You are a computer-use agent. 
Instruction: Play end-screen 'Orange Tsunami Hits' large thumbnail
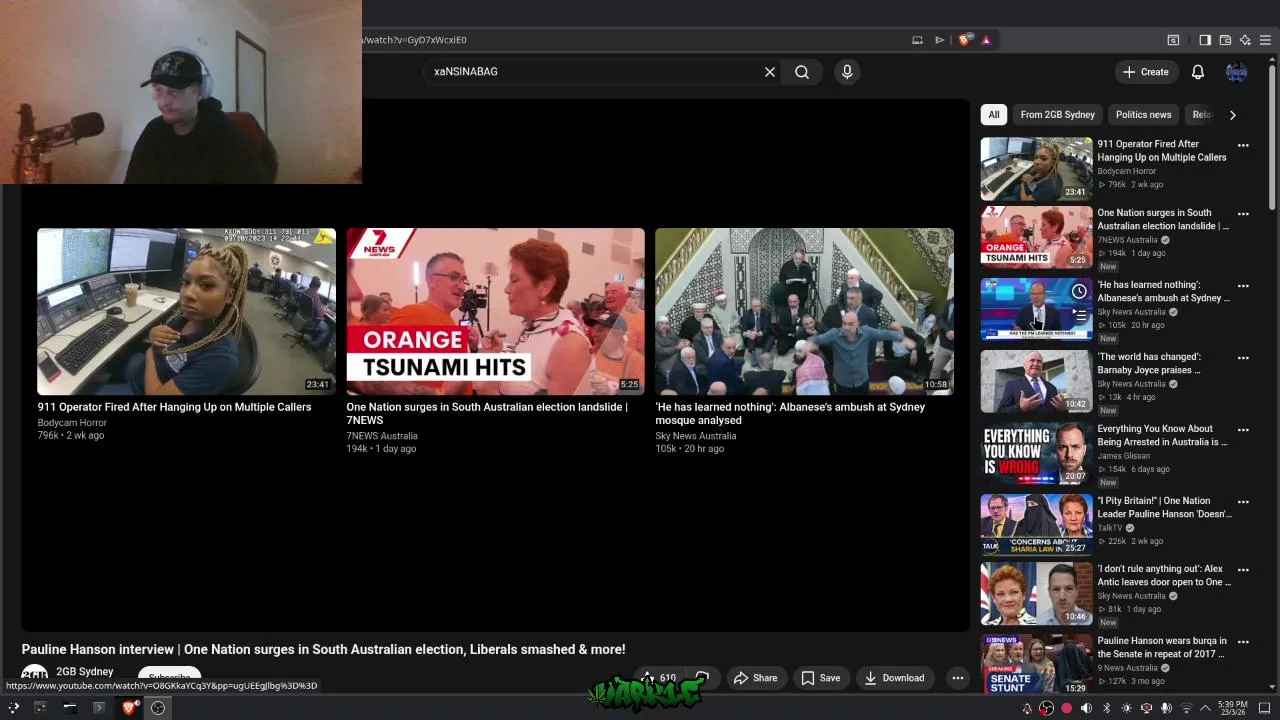pos(495,311)
